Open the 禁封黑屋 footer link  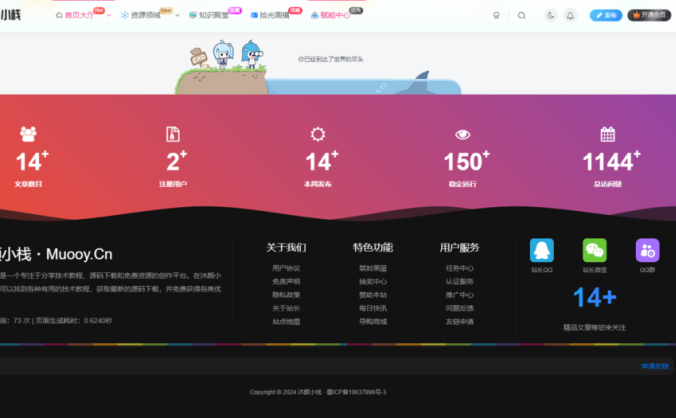click(x=373, y=268)
